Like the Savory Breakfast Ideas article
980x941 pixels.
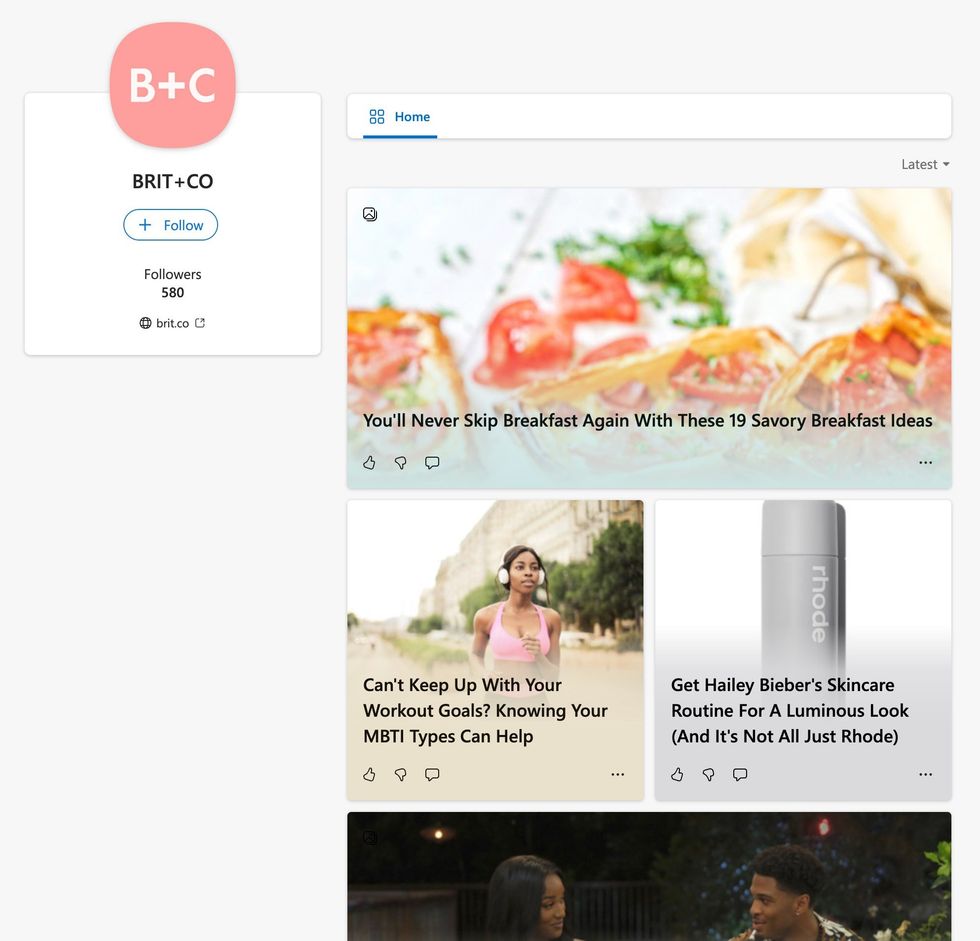coord(369,462)
